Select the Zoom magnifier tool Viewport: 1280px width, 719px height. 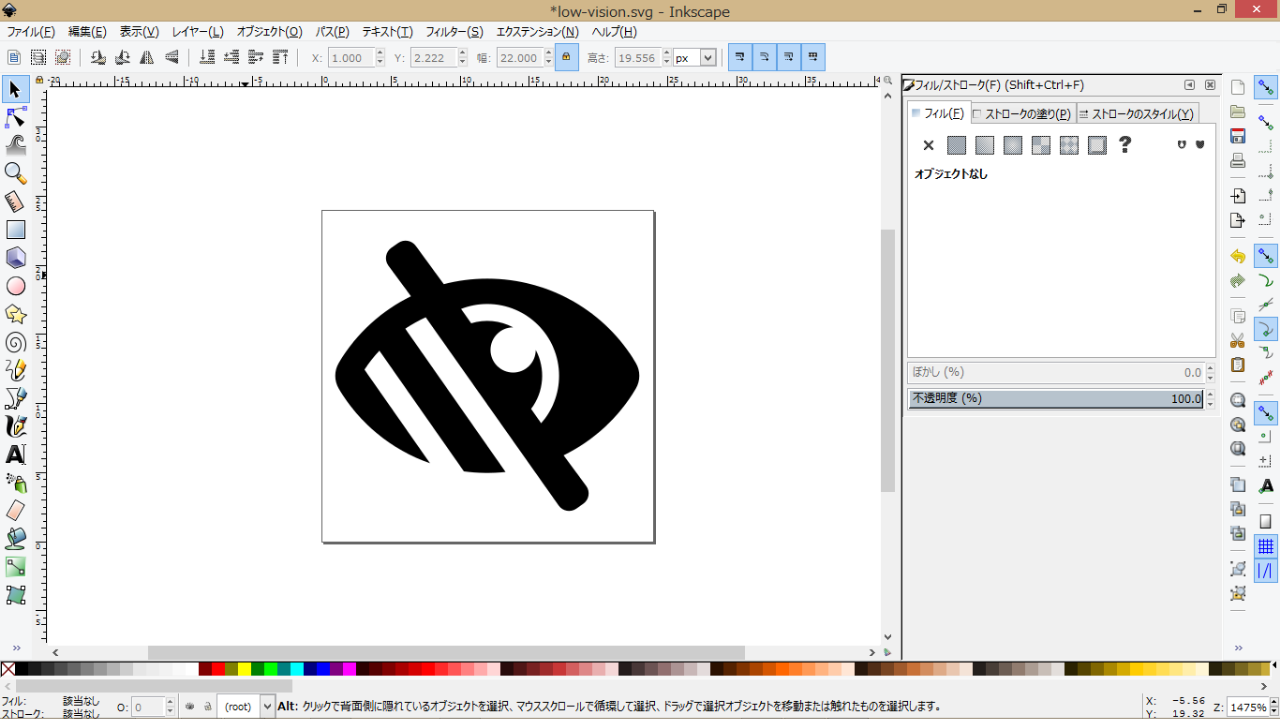point(15,174)
